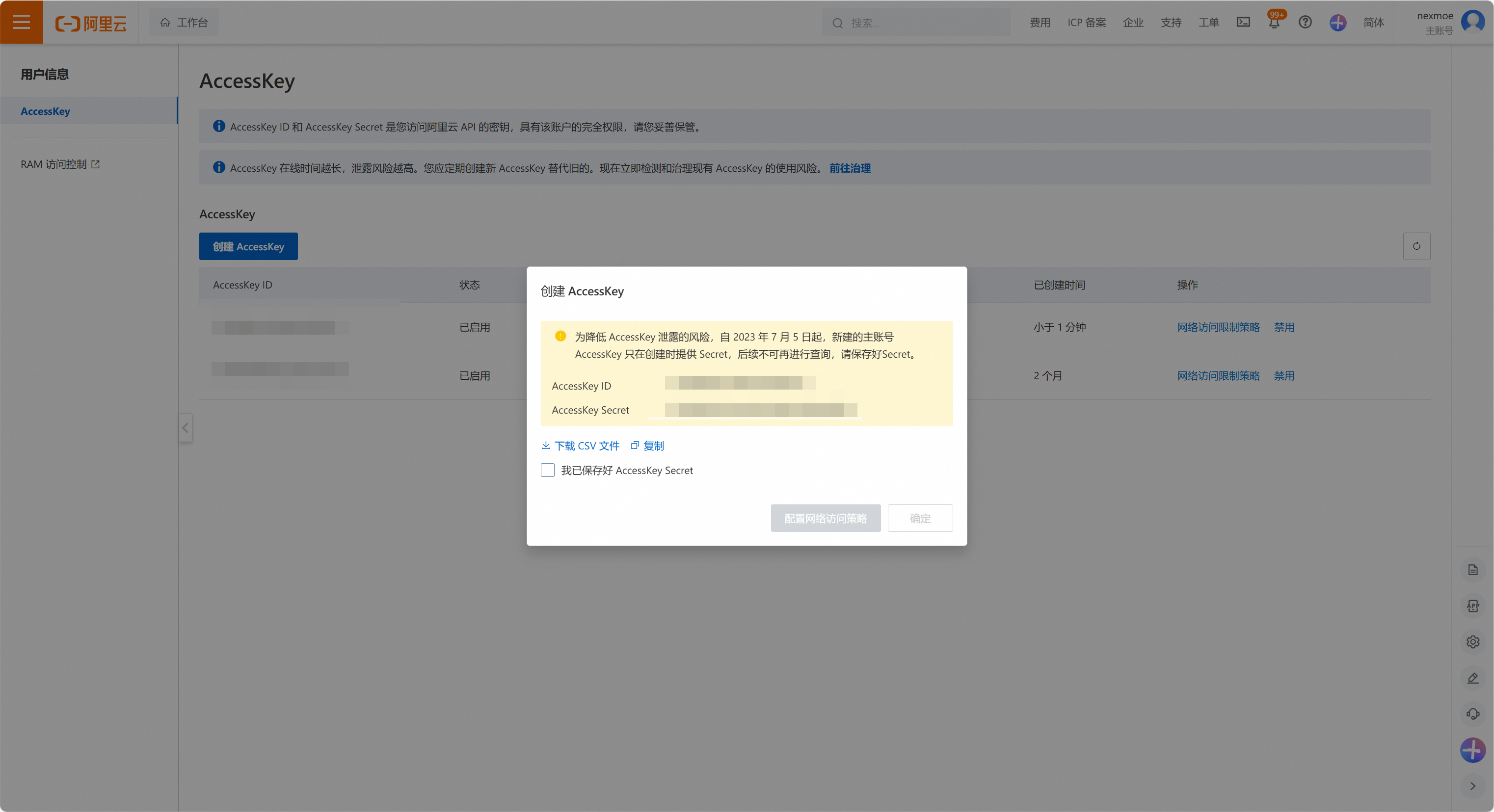Open notifications bell with 99+ badge
The width and height of the screenshot is (1494, 812).
[1274, 23]
